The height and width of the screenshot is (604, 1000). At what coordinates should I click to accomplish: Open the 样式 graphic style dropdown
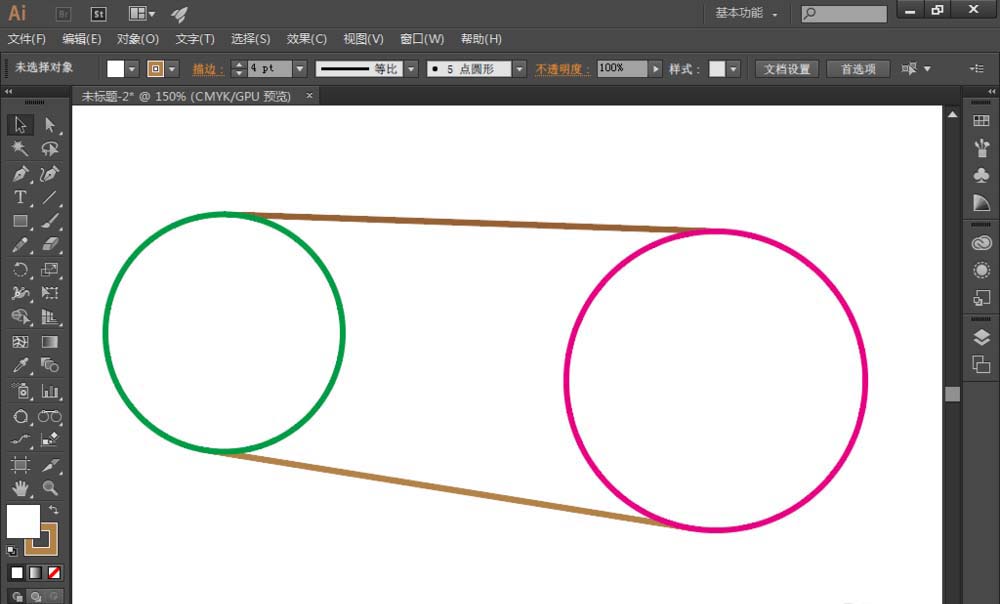[x=733, y=69]
